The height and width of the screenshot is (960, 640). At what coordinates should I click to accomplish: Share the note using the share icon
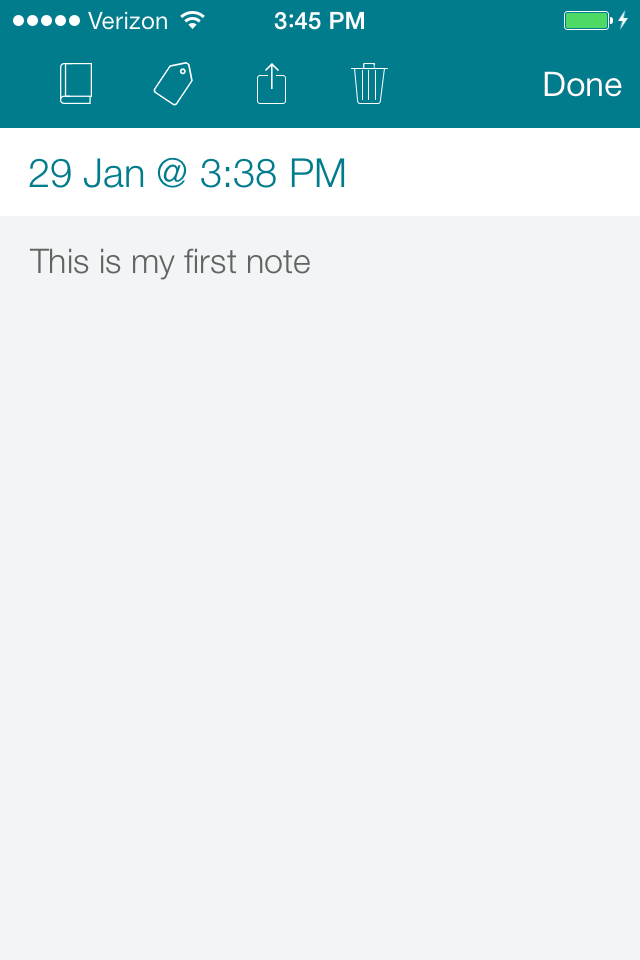(x=271, y=84)
